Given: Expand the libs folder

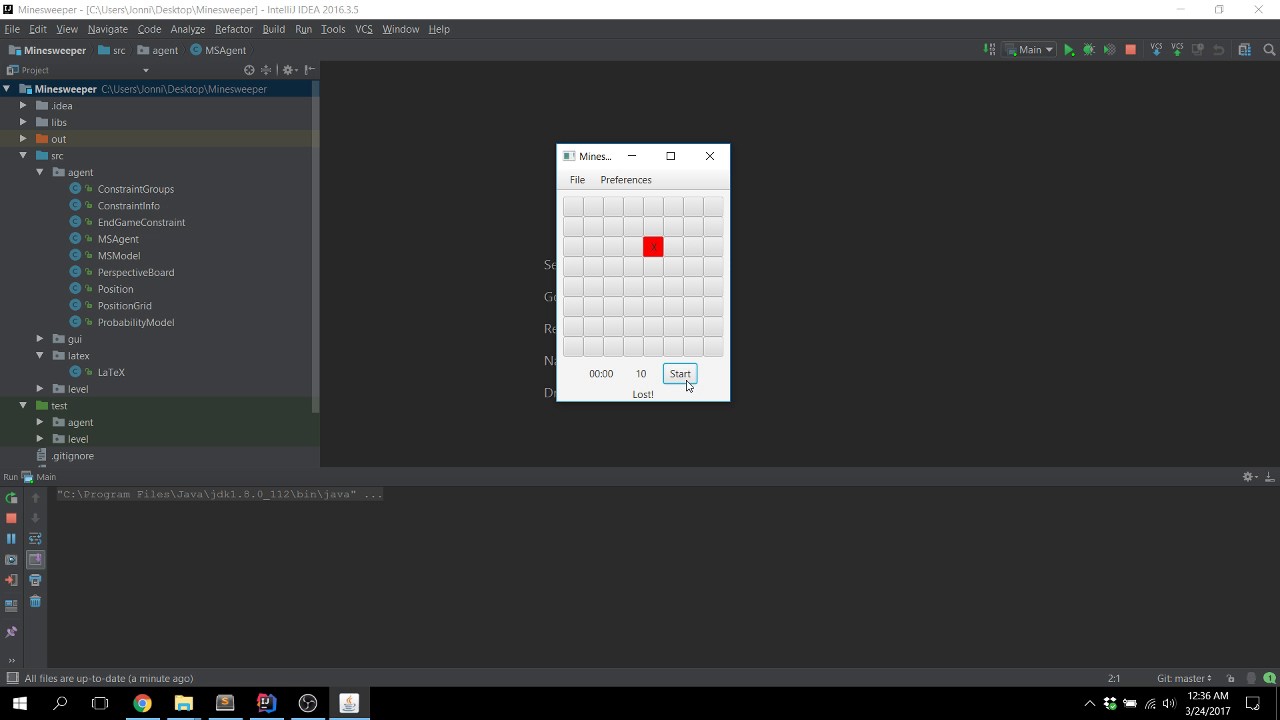Looking at the screenshot, I should [23, 122].
